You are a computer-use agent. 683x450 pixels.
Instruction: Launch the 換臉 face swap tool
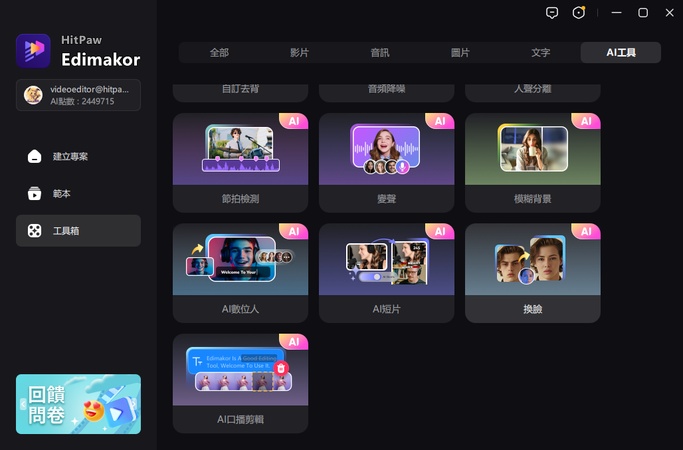532,271
